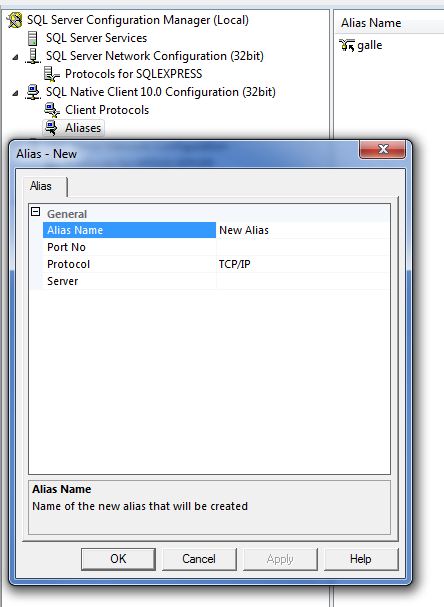Screen dimensions: 444x607
Task: Select the galle alias entry
Action: point(370,45)
